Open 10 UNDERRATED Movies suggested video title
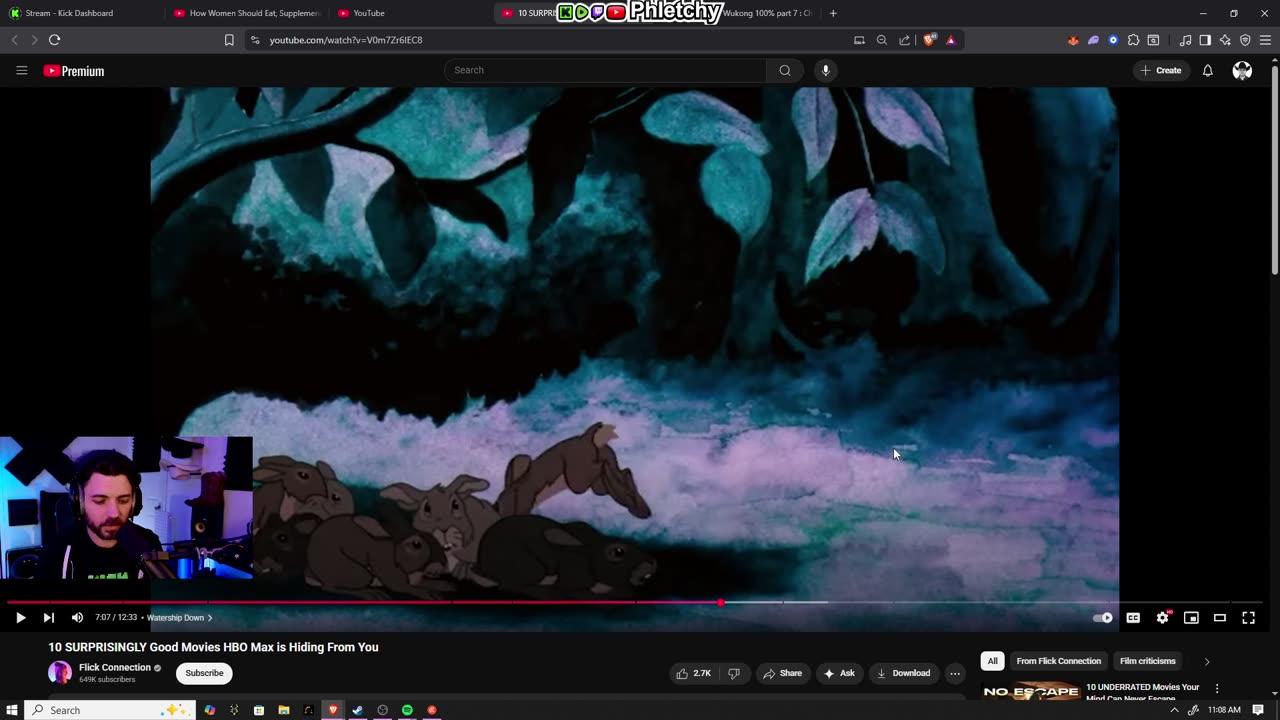Screen dimensions: 1280x720 (1143, 692)
